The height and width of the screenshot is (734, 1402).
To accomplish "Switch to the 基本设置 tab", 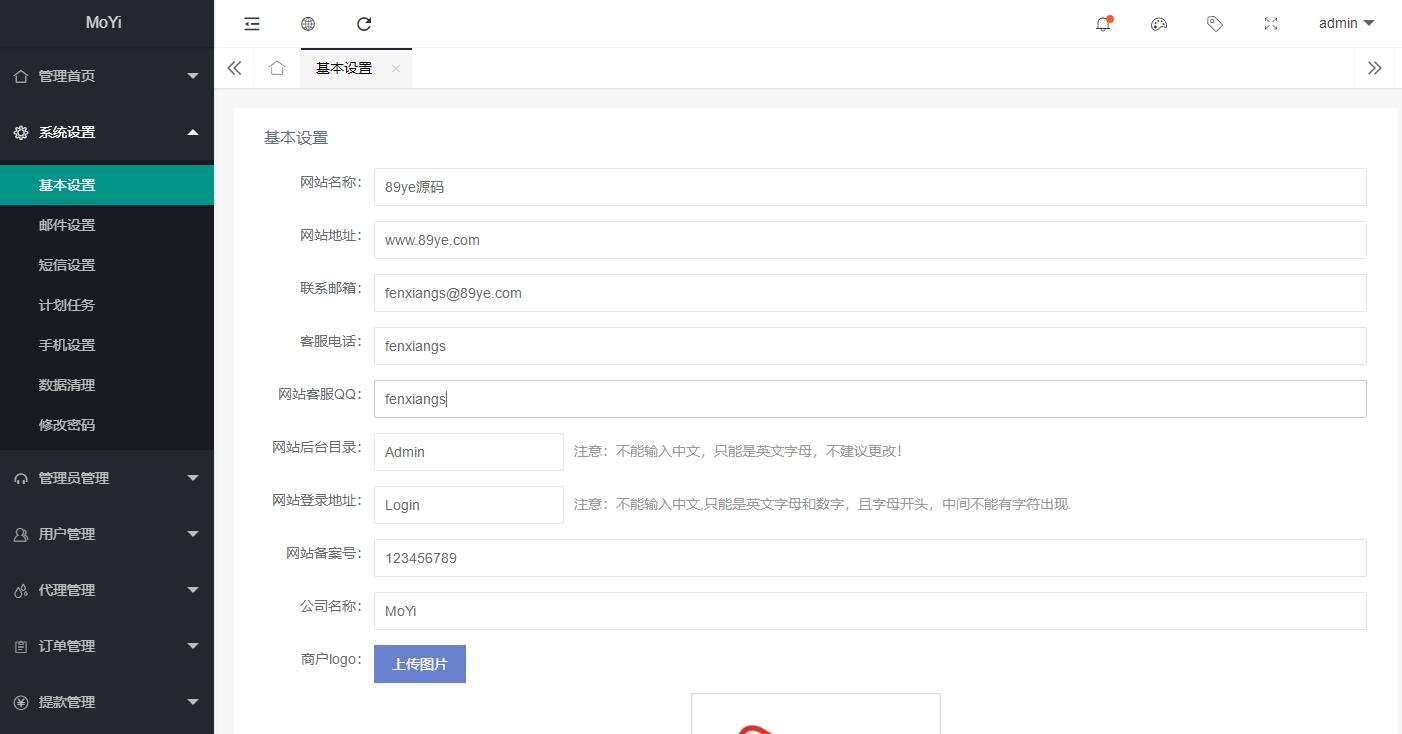I will tap(344, 68).
